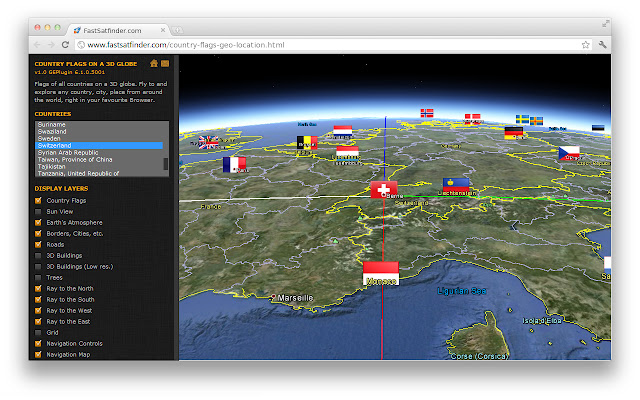The width and height of the screenshot is (640, 400).
Task: Click the Netherlands flag marker
Action: point(342,131)
